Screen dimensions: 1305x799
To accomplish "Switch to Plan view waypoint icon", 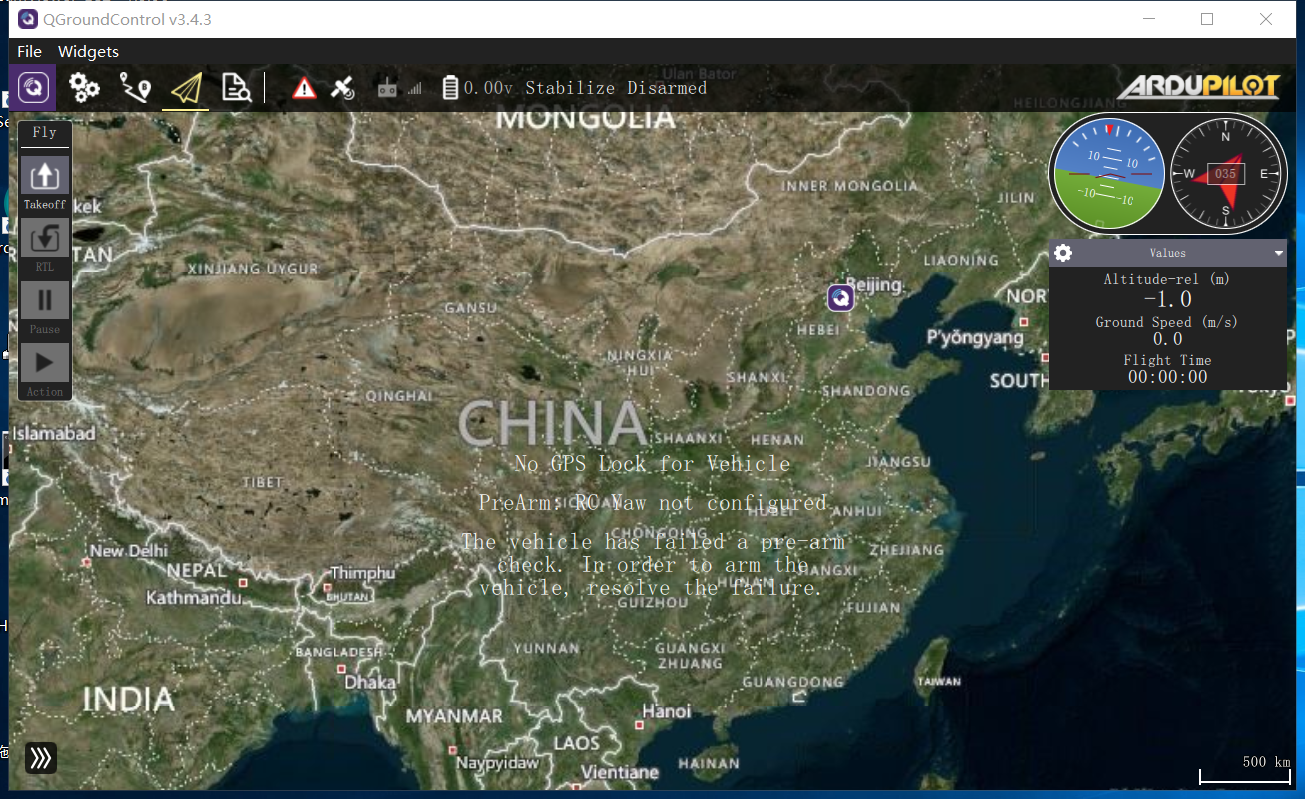I will [135, 88].
